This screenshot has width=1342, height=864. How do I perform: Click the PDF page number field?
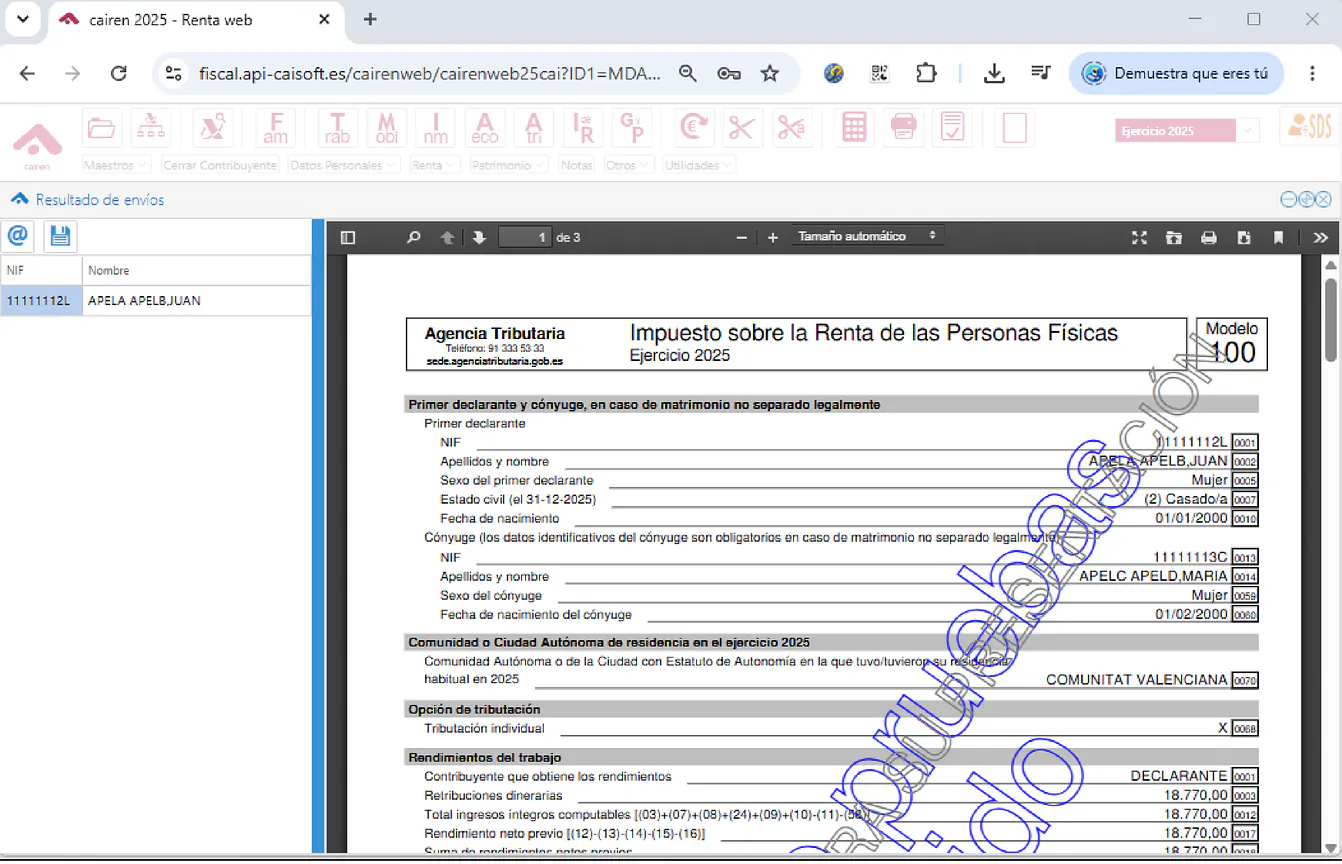pyautogui.click(x=525, y=237)
